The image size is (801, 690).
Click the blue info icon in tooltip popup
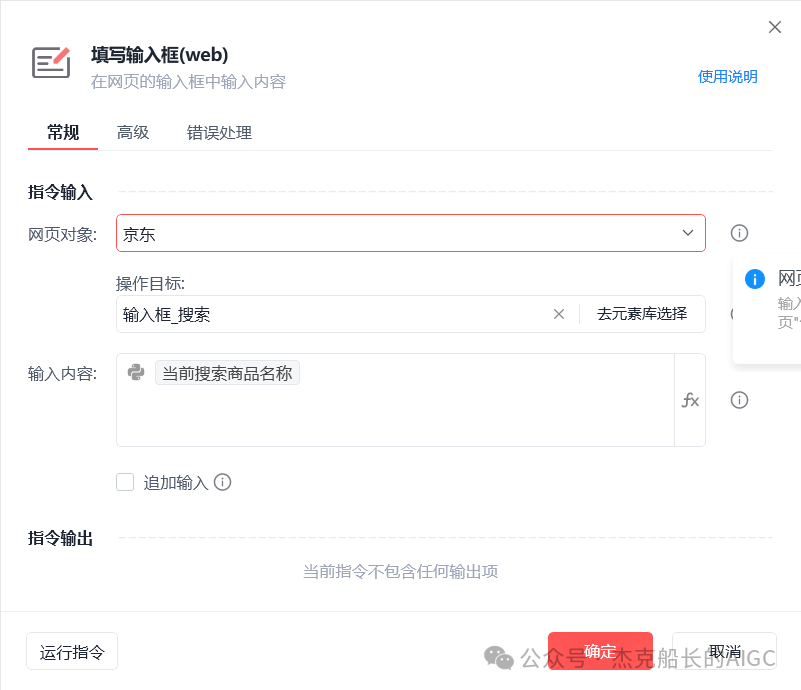pos(755,279)
